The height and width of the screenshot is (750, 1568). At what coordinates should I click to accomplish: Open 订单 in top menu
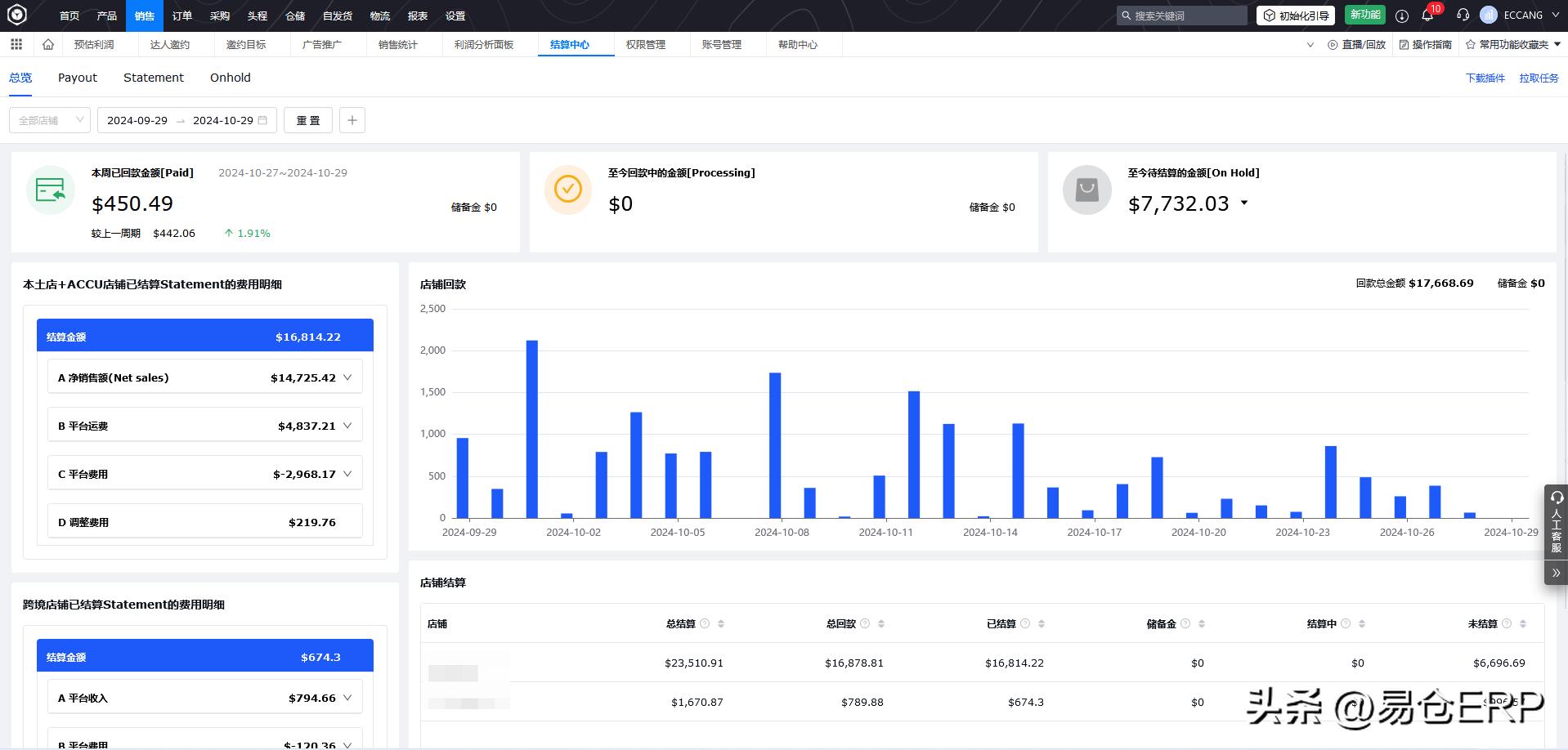[x=182, y=16]
